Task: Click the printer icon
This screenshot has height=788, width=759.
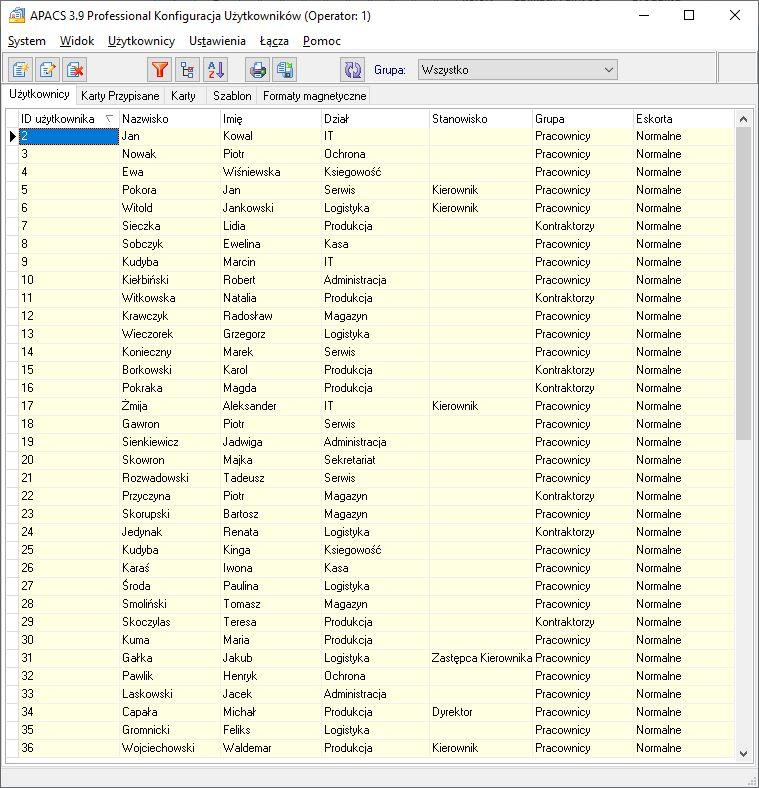Action: coord(258,69)
